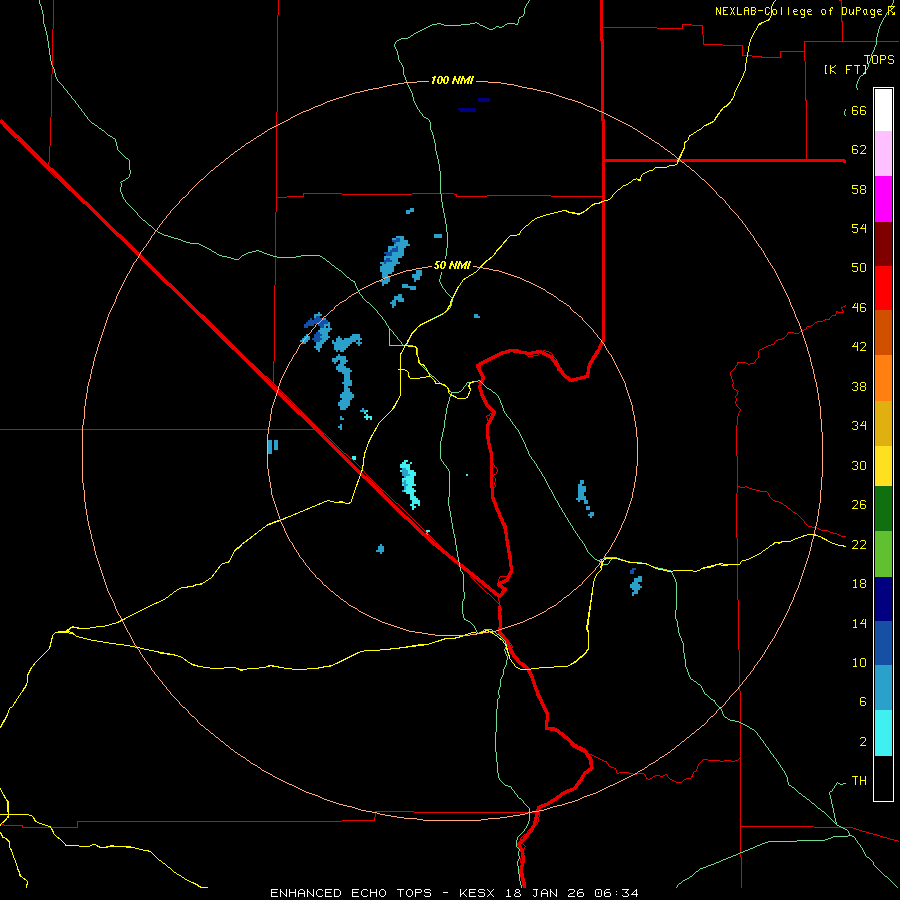Click the dark red (maroon) legend swatch
The image size is (900, 900).
click(883, 244)
